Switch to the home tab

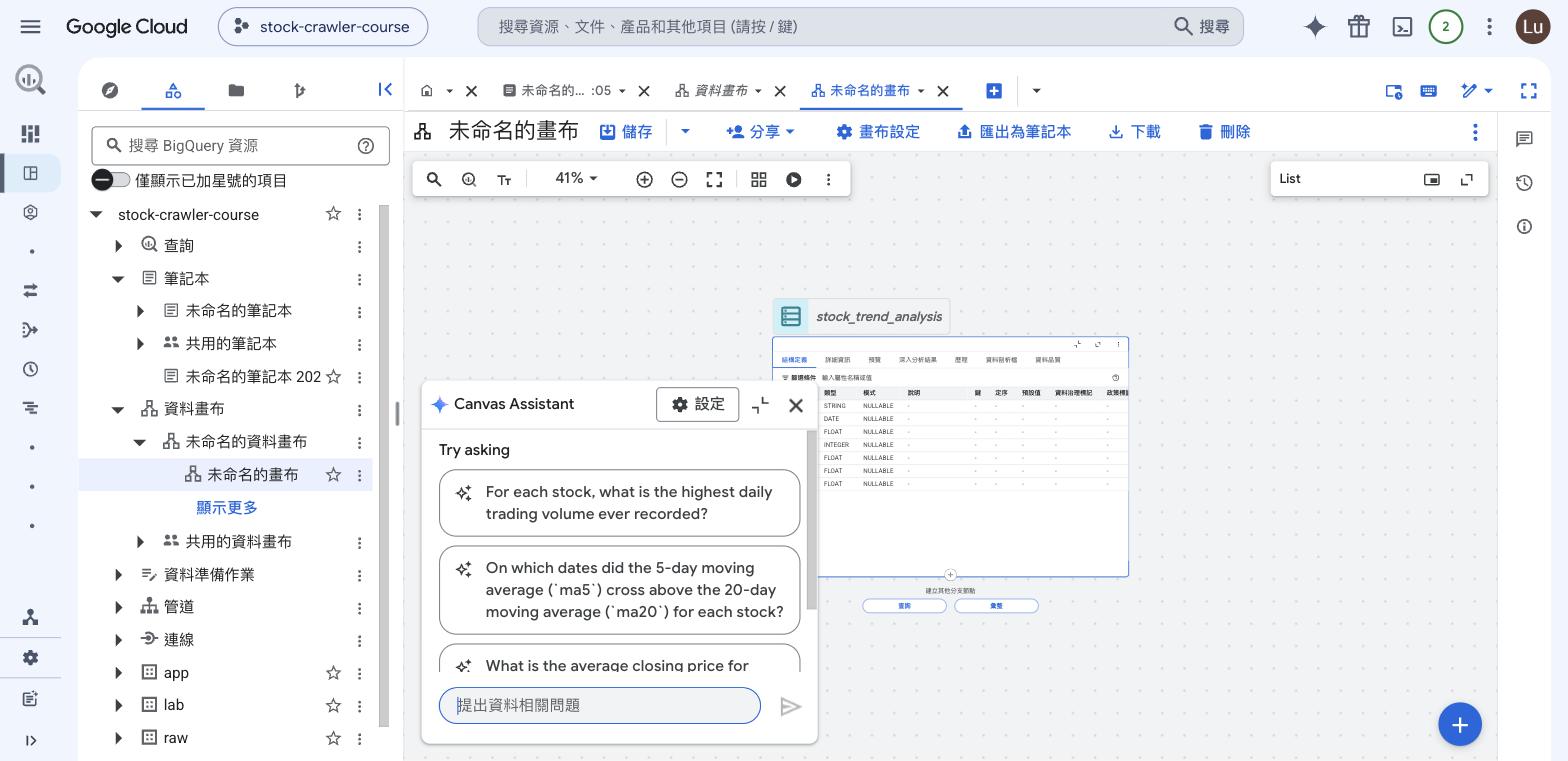coord(427,90)
